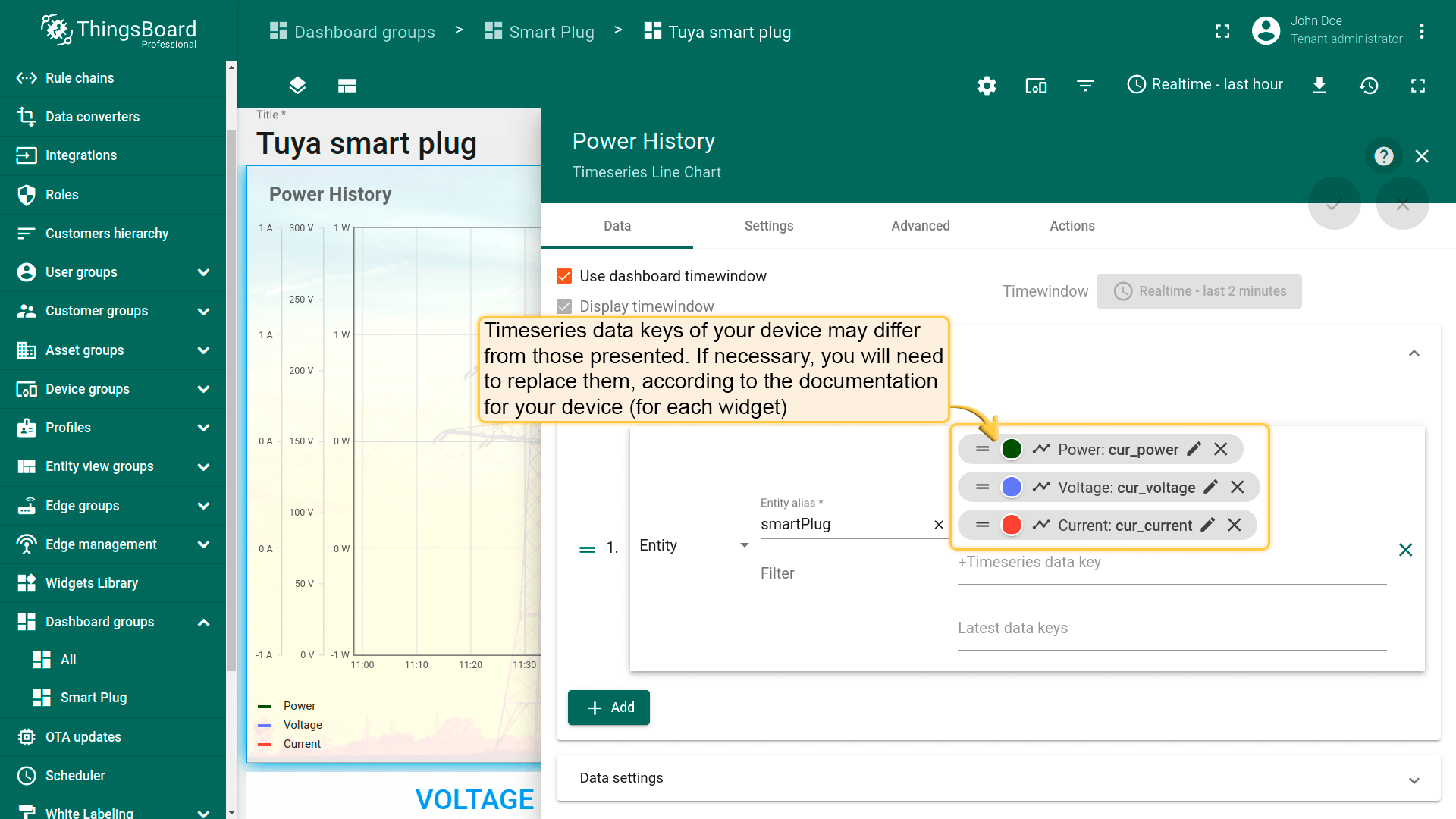Expand the Data settings section
The image size is (1456, 819).
[x=1414, y=780]
